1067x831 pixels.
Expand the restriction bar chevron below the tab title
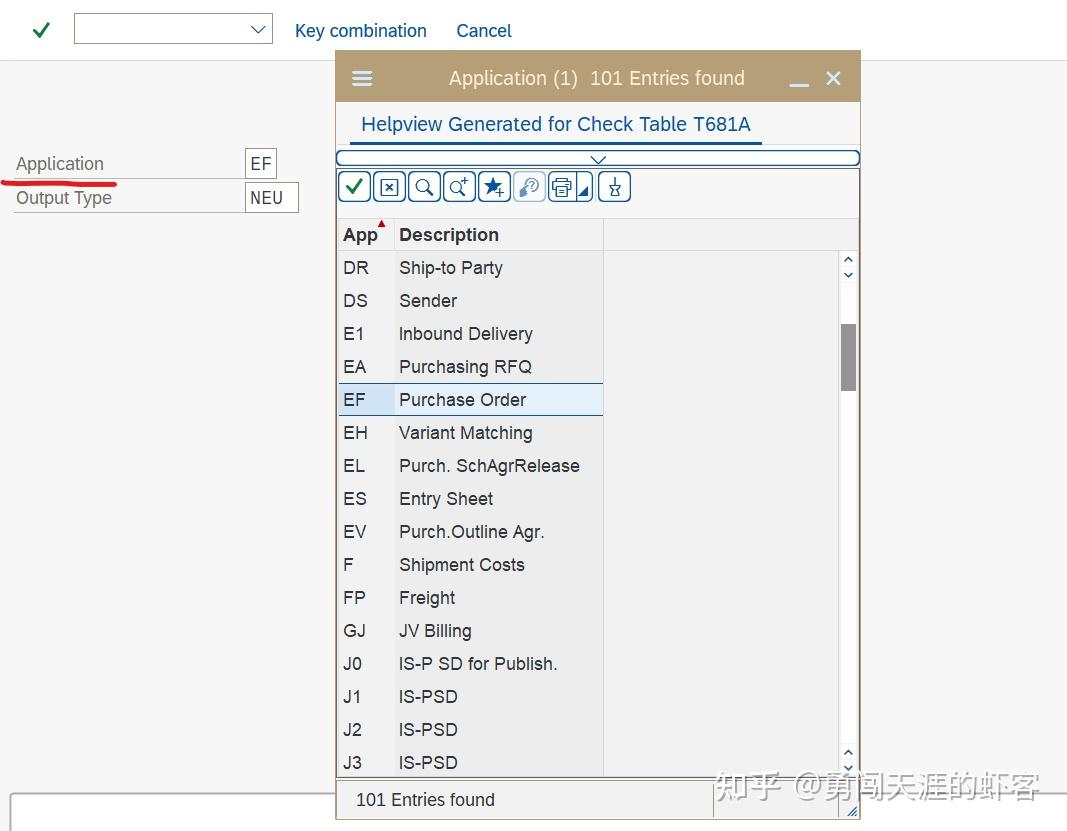pos(597,158)
